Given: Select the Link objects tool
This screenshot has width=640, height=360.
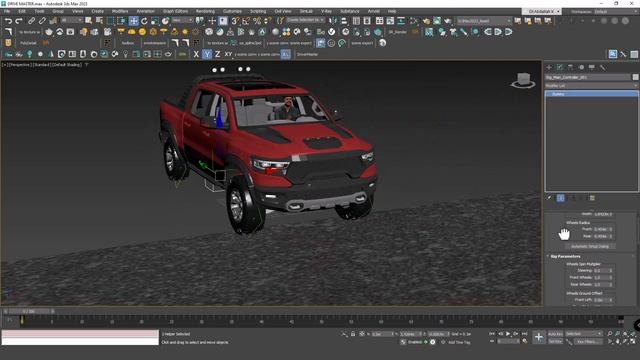Looking at the screenshot, I should click(x=31, y=21).
